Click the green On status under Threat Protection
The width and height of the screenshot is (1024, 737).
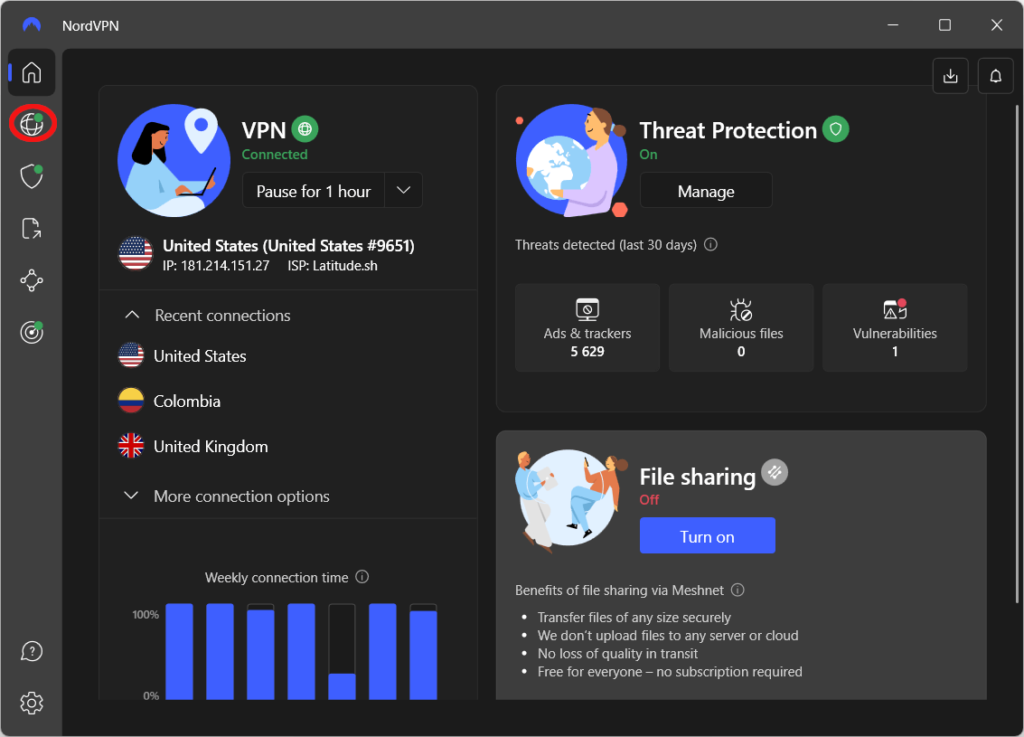[x=648, y=154]
